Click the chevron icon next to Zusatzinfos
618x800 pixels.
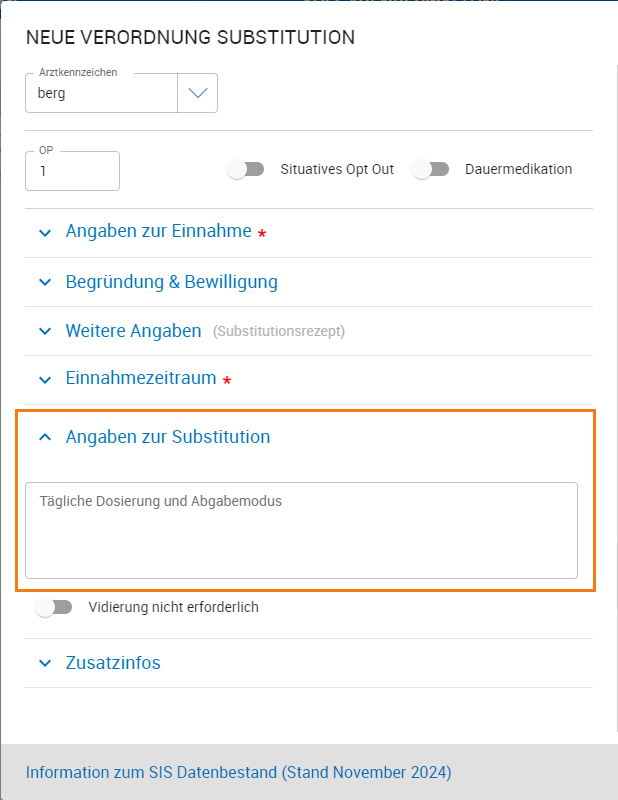(x=44, y=663)
